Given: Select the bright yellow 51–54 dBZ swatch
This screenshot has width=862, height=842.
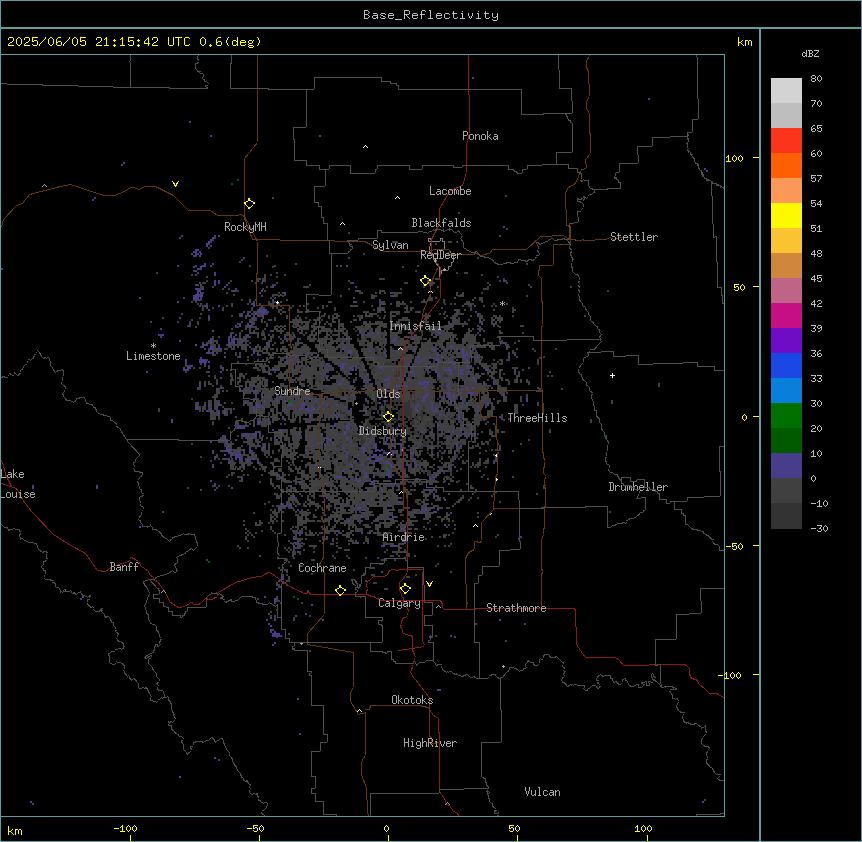Looking at the screenshot, I should [786, 216].
